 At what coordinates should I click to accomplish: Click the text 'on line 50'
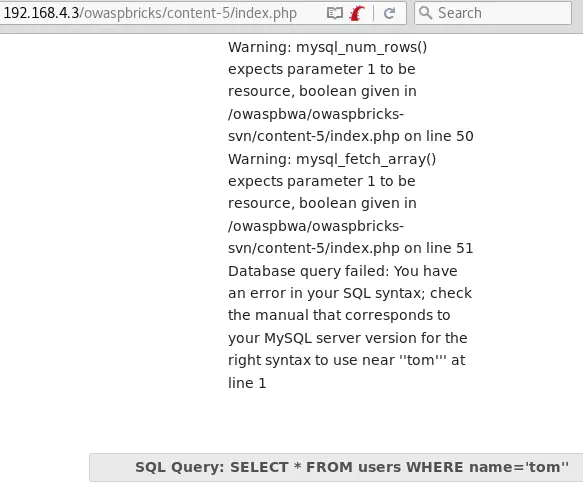(x=439, y=136)
